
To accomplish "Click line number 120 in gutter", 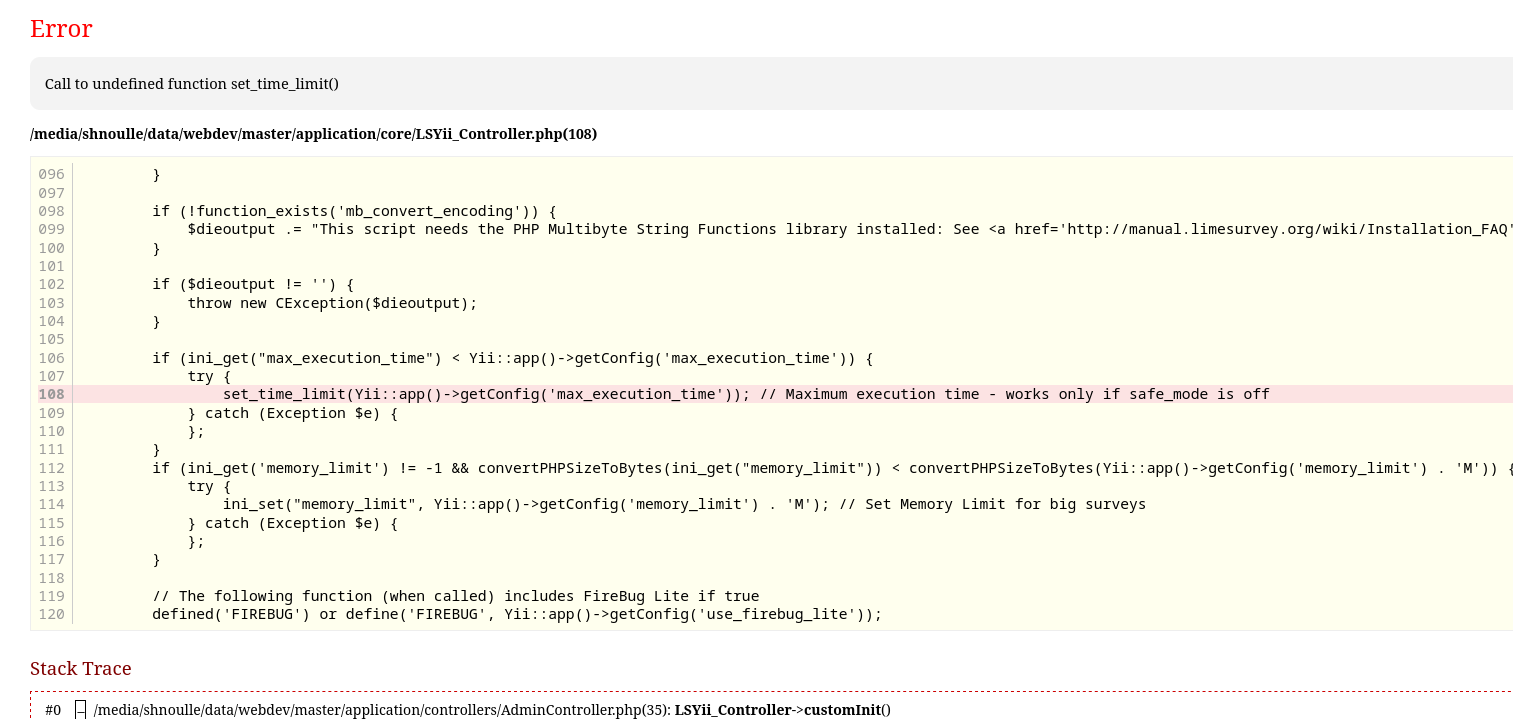I will 51,614.
